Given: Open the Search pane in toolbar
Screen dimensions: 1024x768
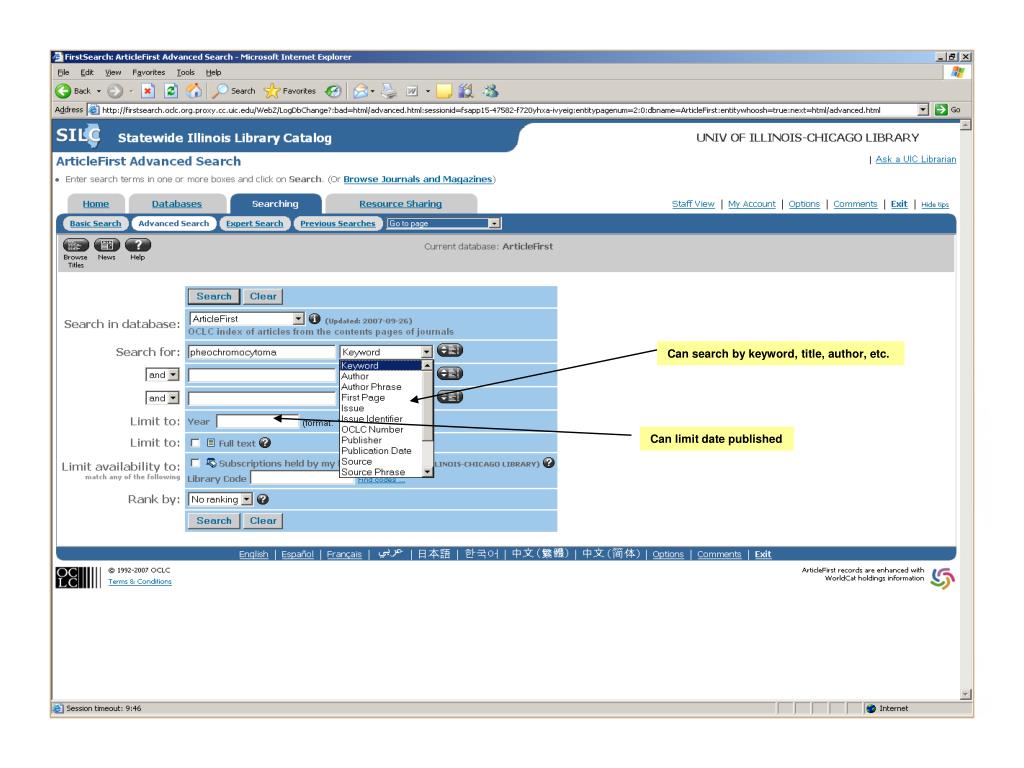Looking at the screenshot, I should coord(233,91).
